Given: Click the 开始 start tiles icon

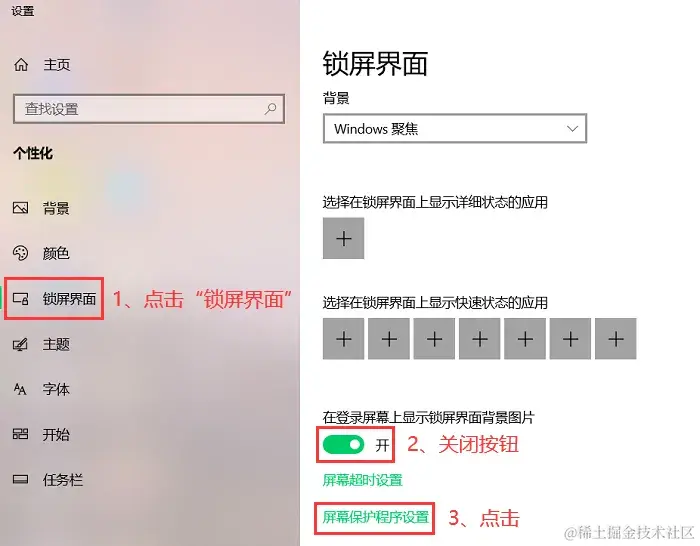Looking at the screenshot, I should pyautogui.click(x=21, y=434).
